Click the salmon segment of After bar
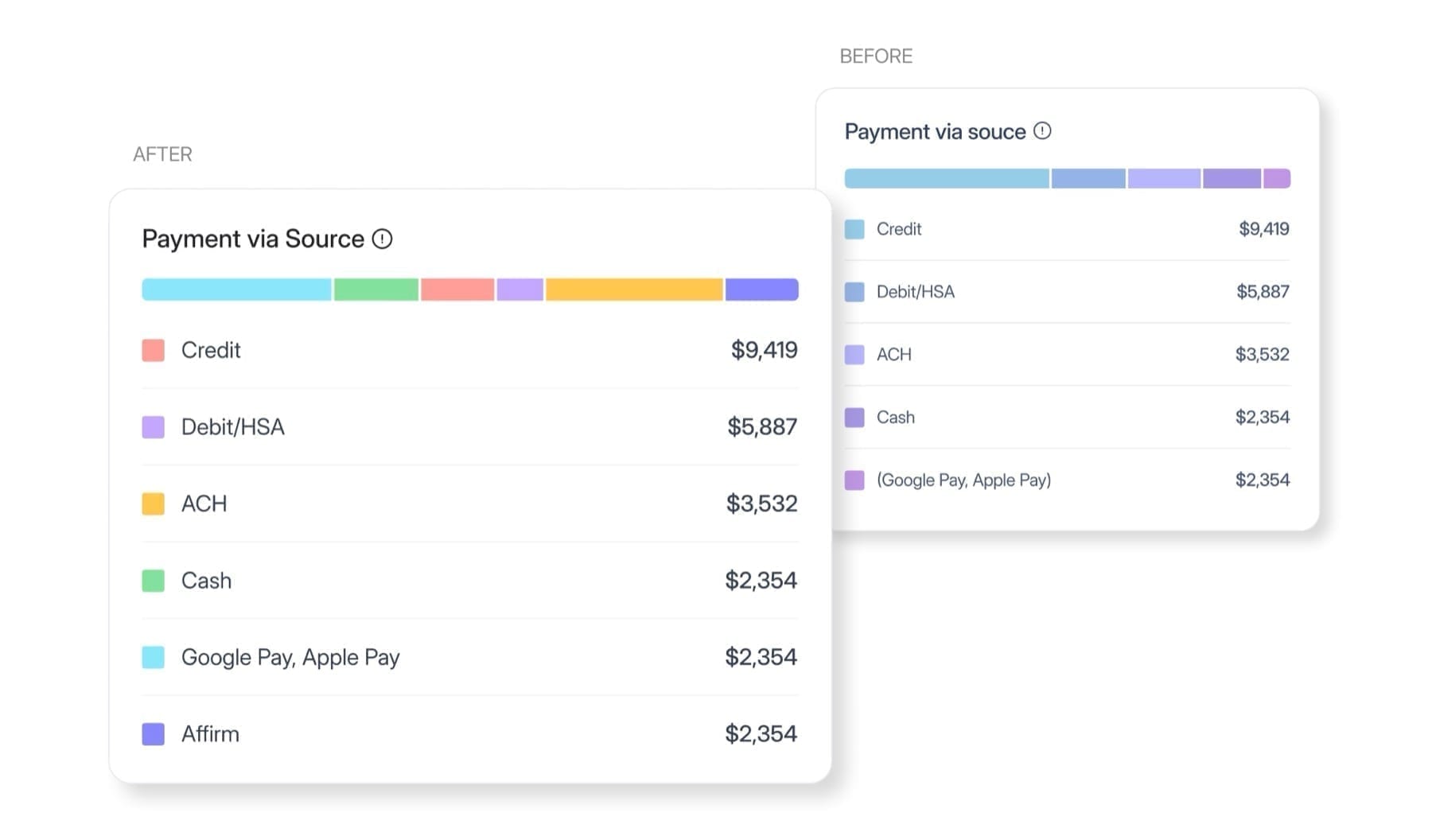1432x840 pixels. 457,290
